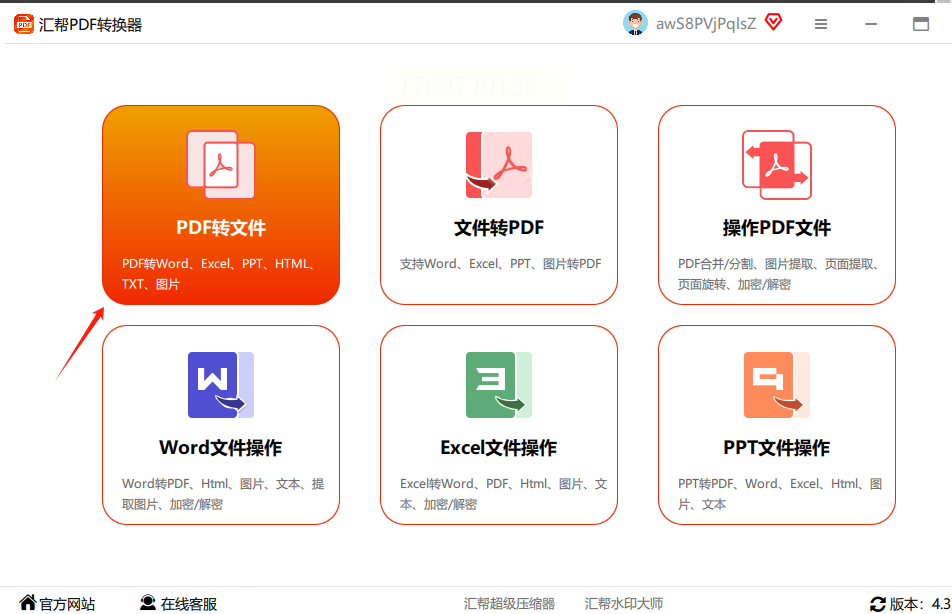Maximize the application window
Viewport: 952px width, 614px height.
click(921, 24)
